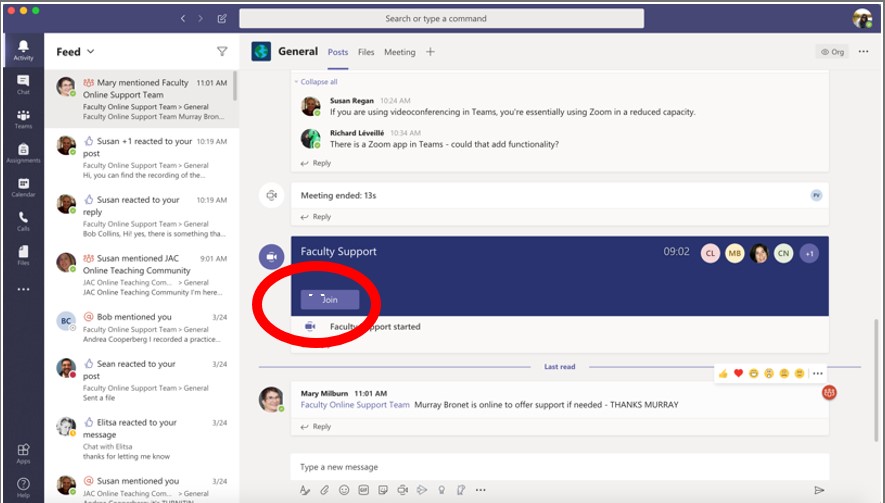React with thumbs up emoji

[x=723, y=373]
